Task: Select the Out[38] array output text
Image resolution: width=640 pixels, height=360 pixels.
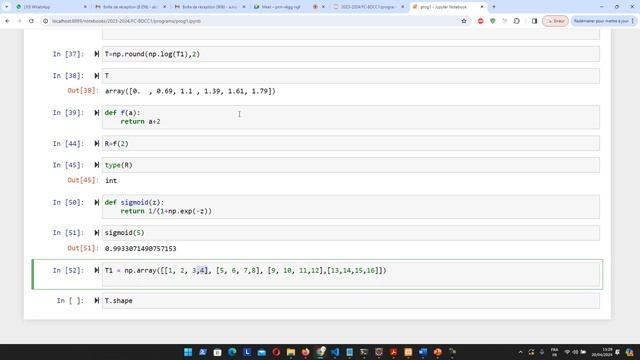Action: pyautogui.click(x=190, y=91)
